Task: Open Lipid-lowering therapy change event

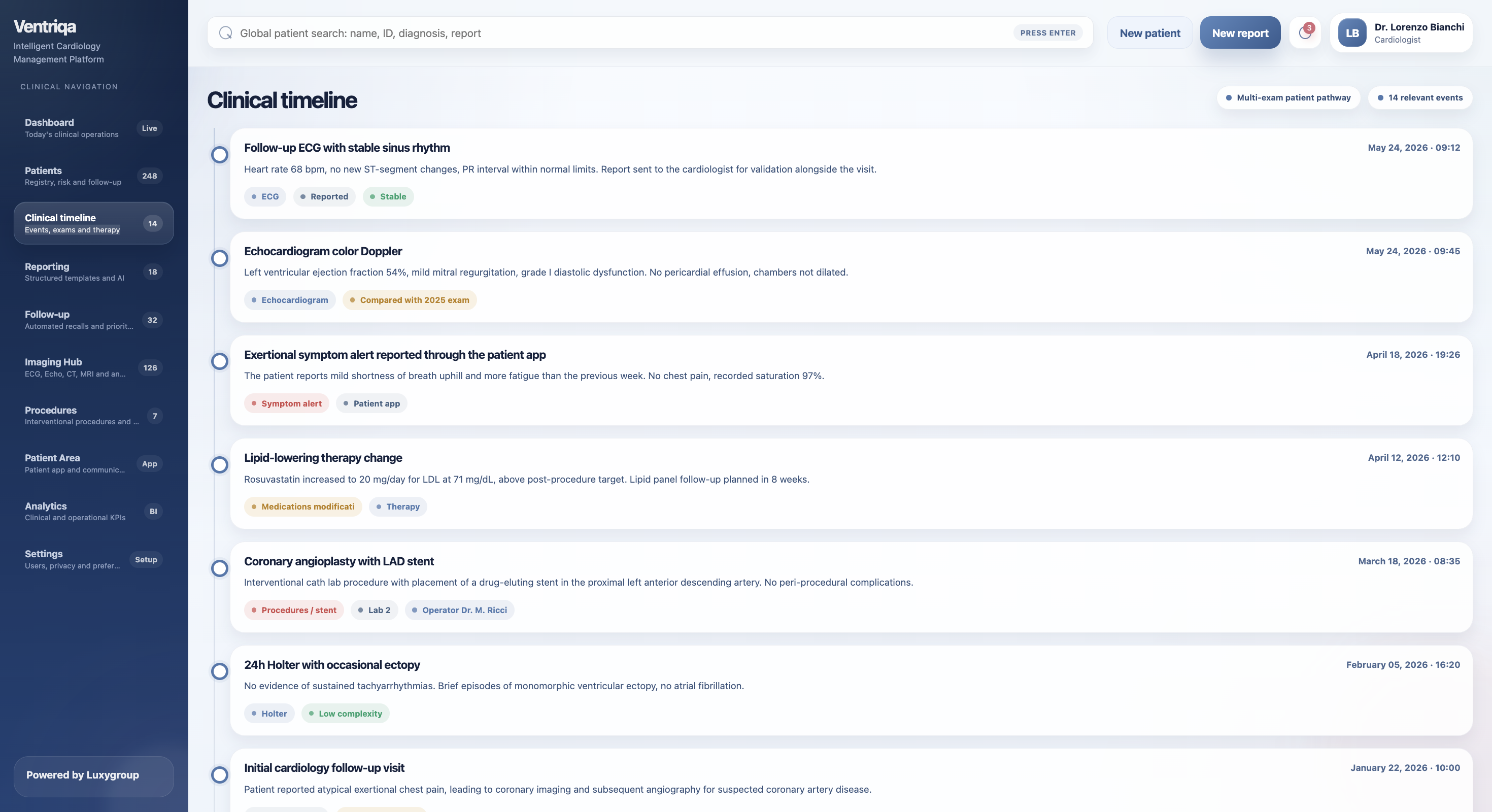Action: [323, 458]
